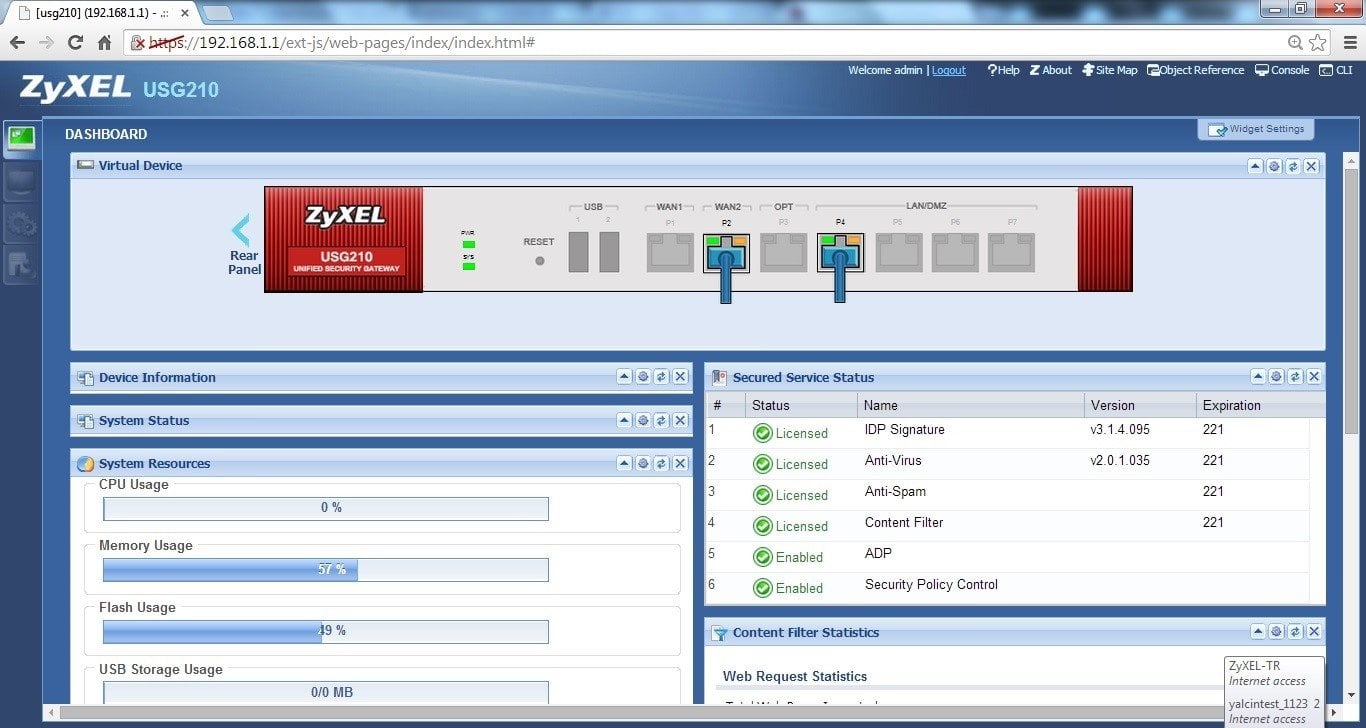Close the Secured Service Status widget
The image size is (1366, 728).
point(1314,377)
